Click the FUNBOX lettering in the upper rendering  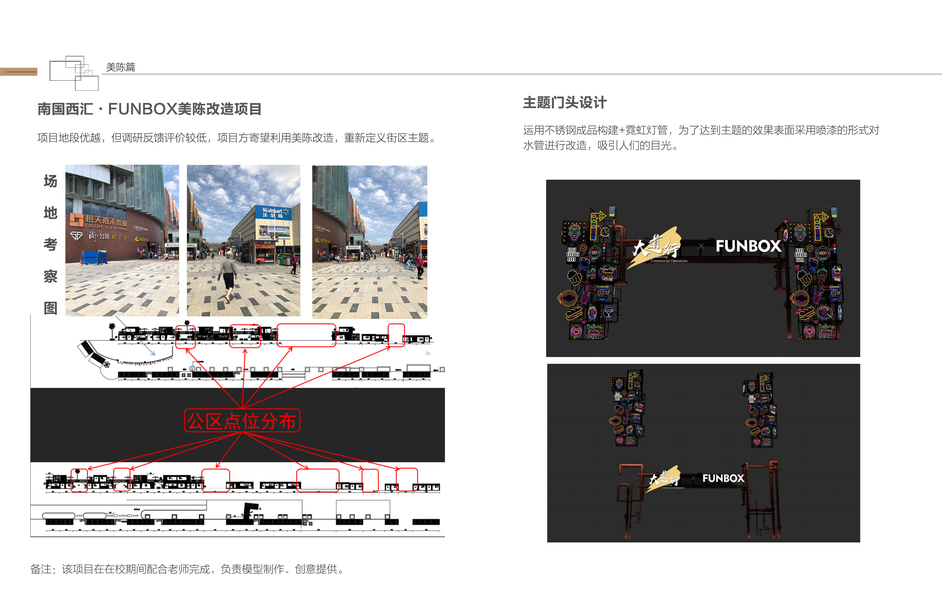pos(748,246)
